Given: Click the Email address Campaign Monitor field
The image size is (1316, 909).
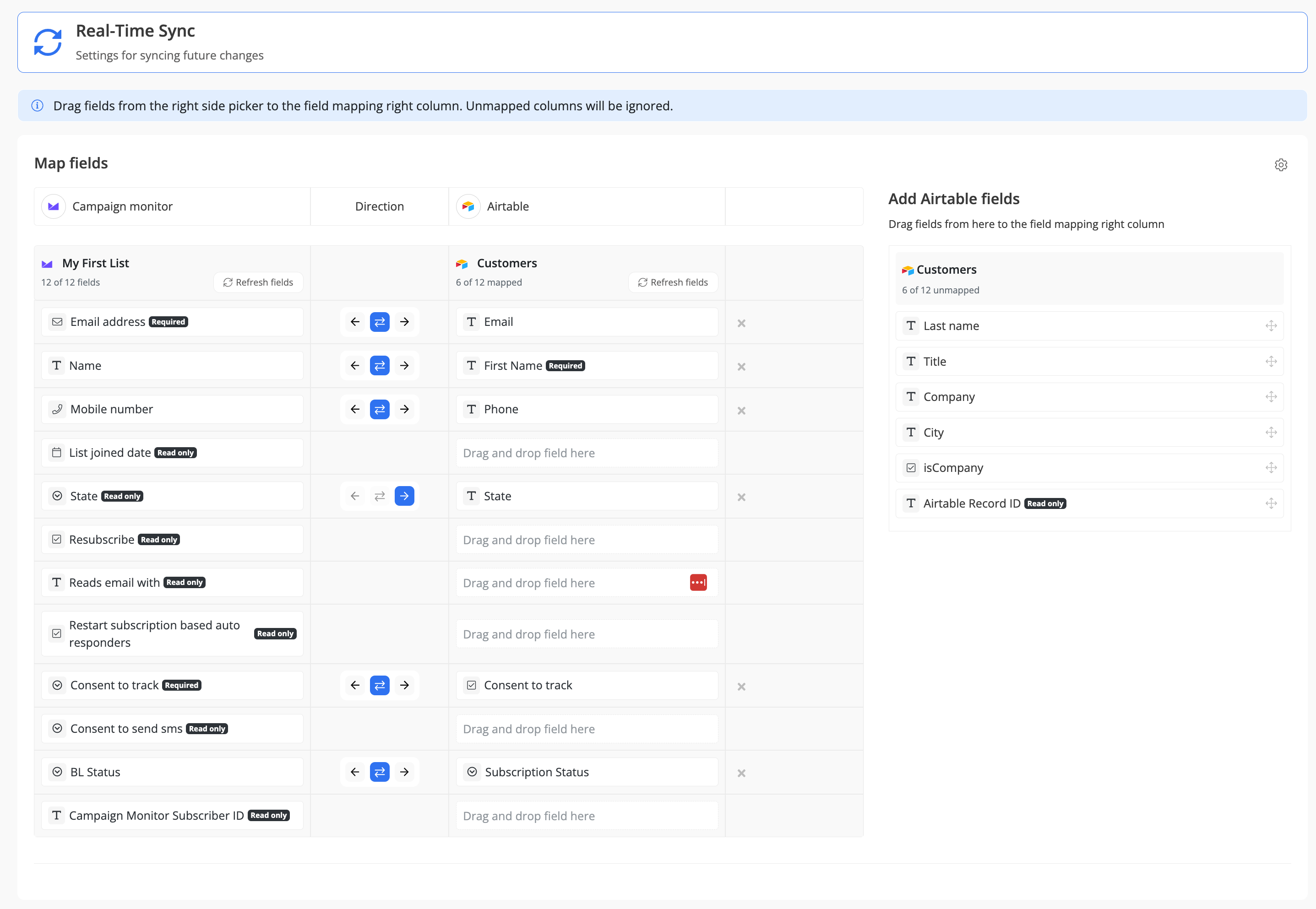Looking at the screenshot, I should (172, 322).
